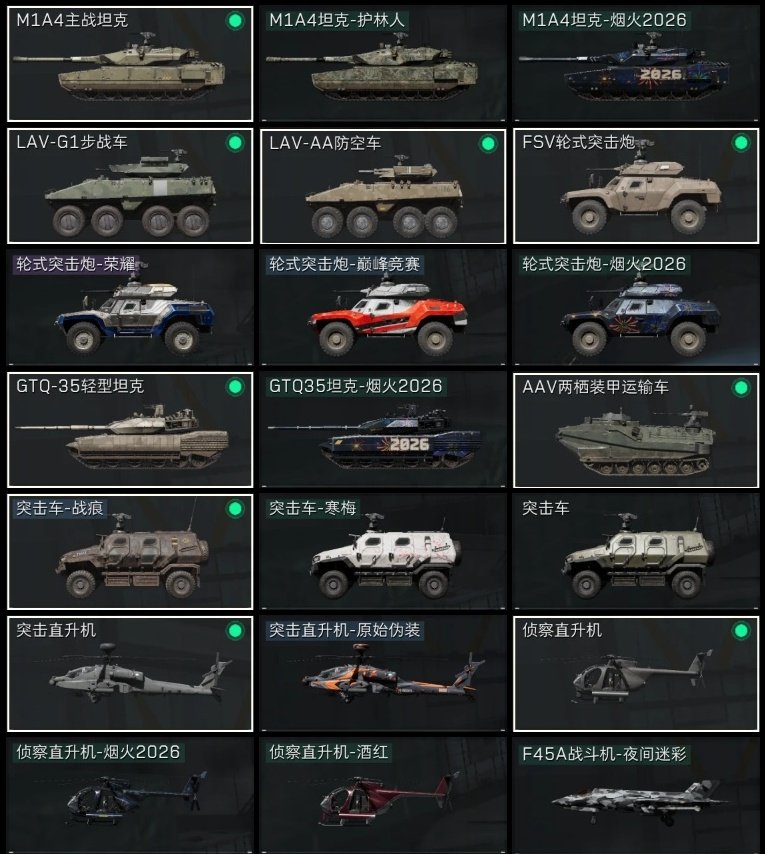
Task: Click the GTQ-35轻型坦克 tank image
Action: 122,438
